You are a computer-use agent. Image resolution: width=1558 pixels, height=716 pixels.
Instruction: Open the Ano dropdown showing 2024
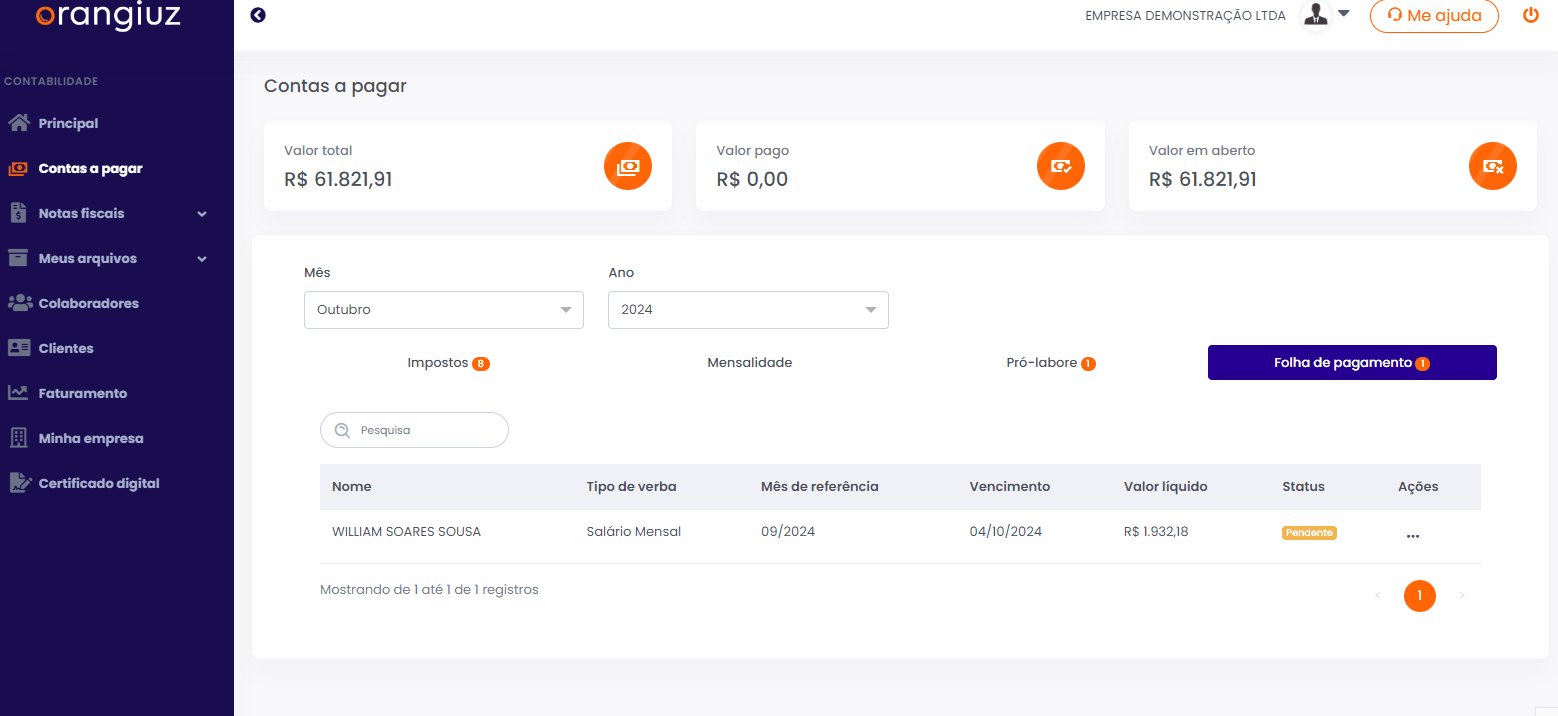[x=748, y=310]
